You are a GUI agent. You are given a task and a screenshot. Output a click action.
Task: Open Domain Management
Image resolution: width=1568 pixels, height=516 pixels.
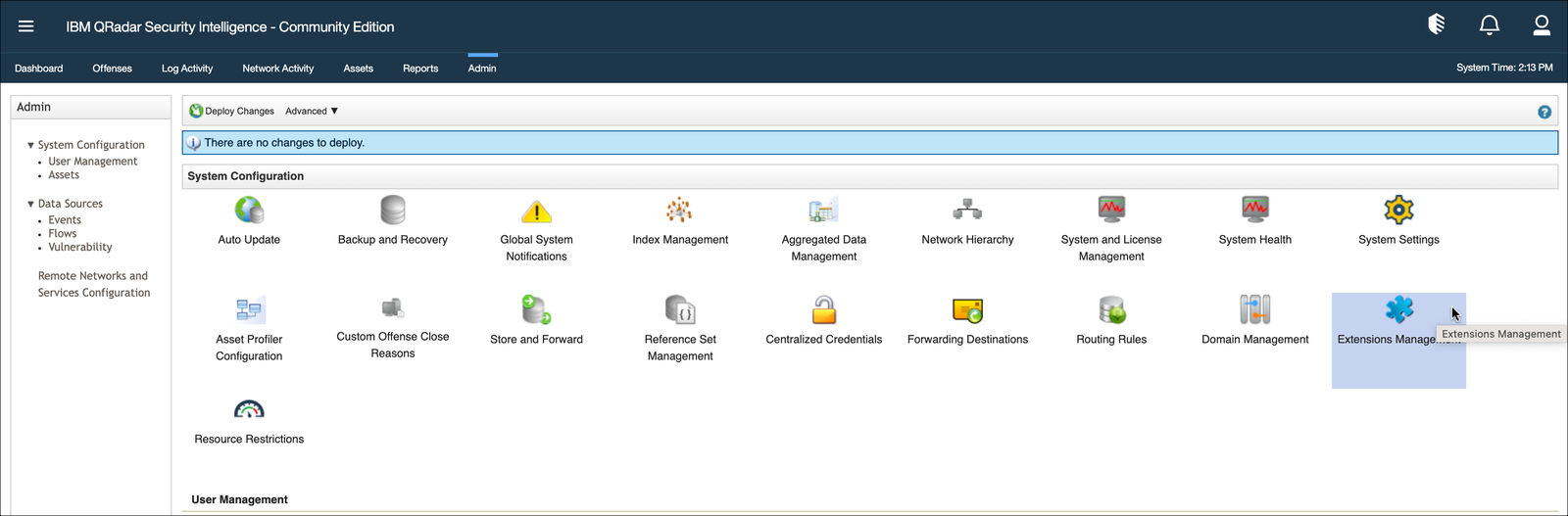1255,320
